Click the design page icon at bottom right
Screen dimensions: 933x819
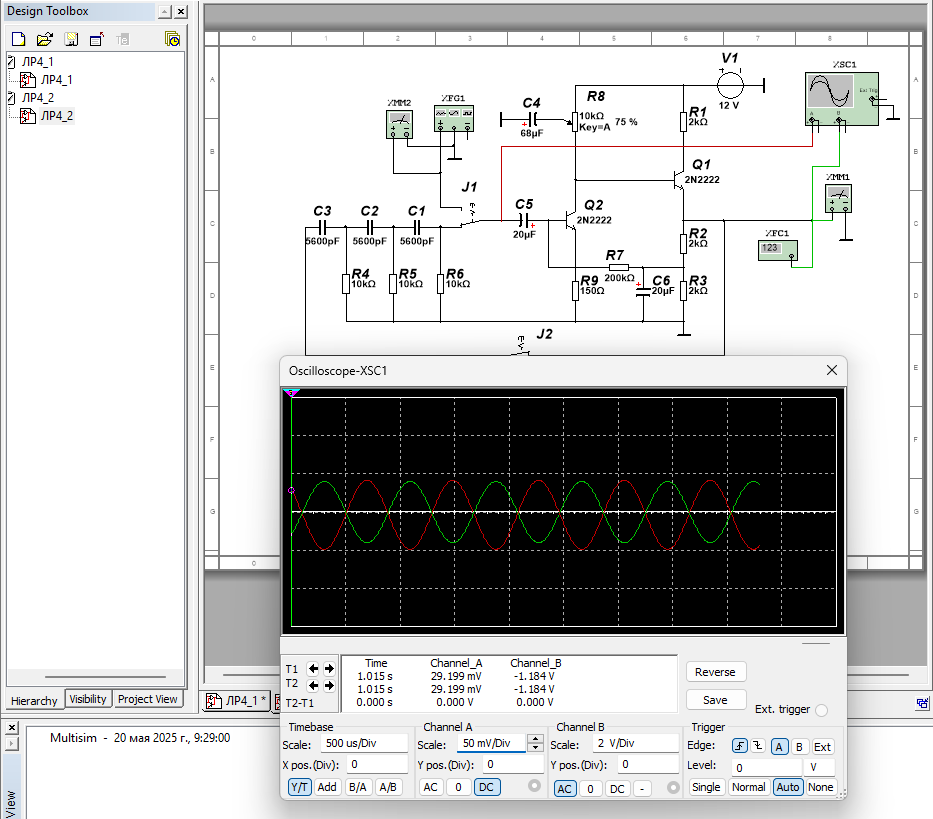(x=922, y=703)
